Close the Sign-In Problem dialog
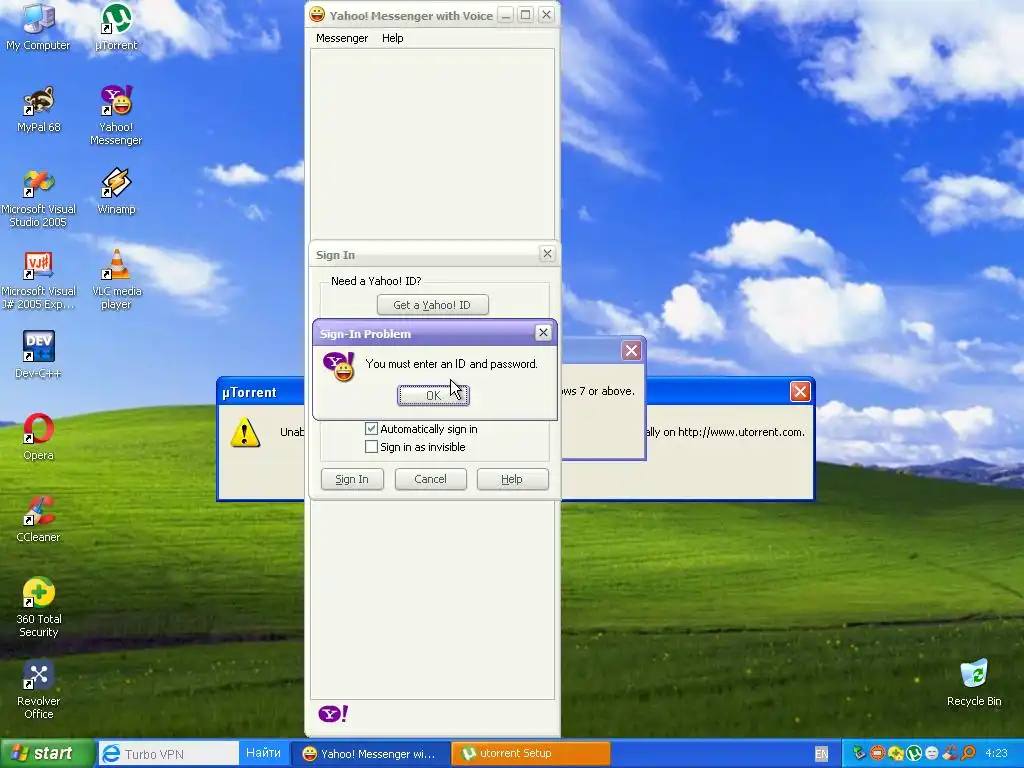This screenshot has width=1024, height=768. pyautogui.click(x=543, y=332)
